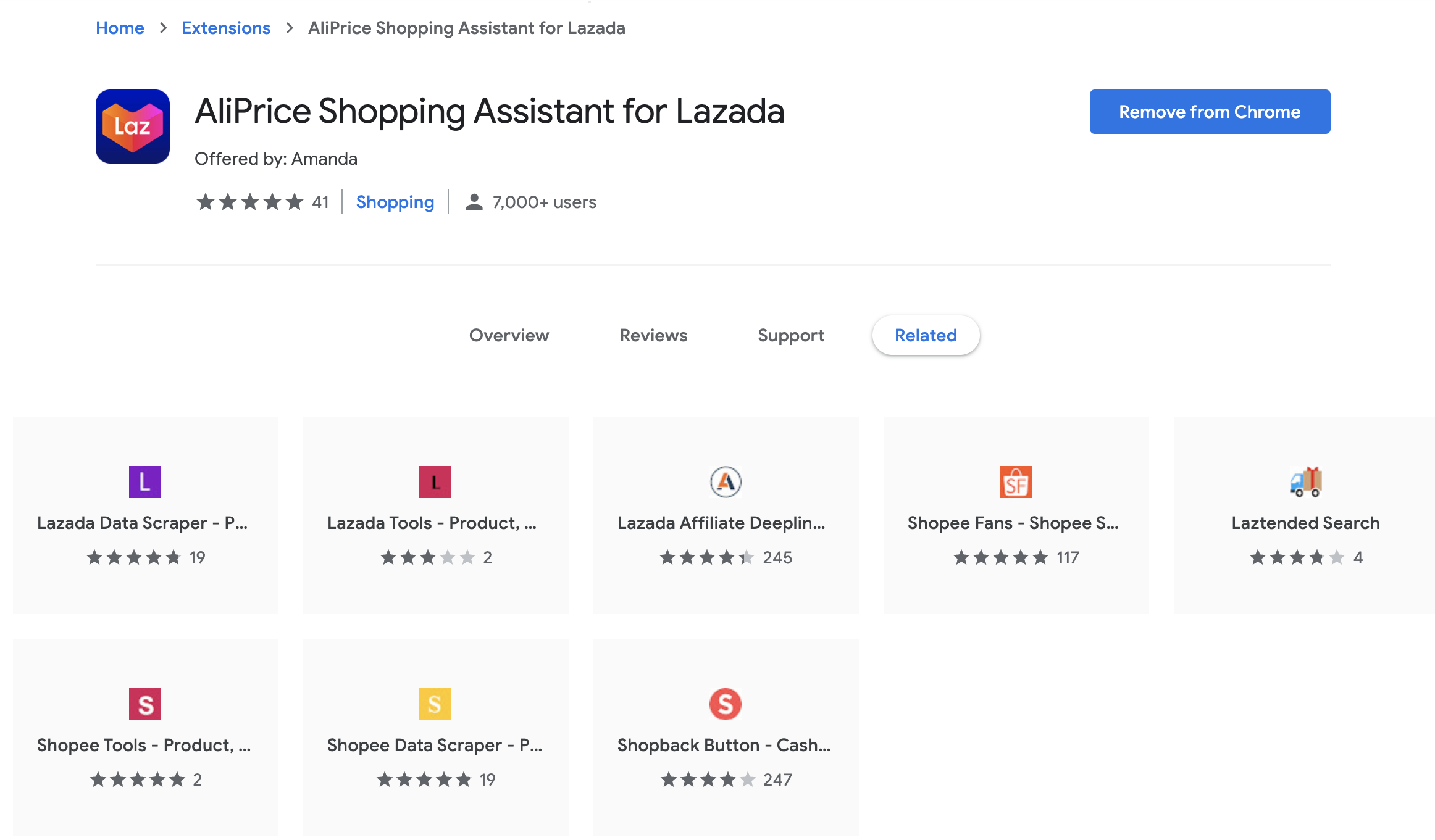This screenshot has height=840, width=1435.
Task: Open Lazada Data Scraper purple L icon
Action: pos(144,482)
